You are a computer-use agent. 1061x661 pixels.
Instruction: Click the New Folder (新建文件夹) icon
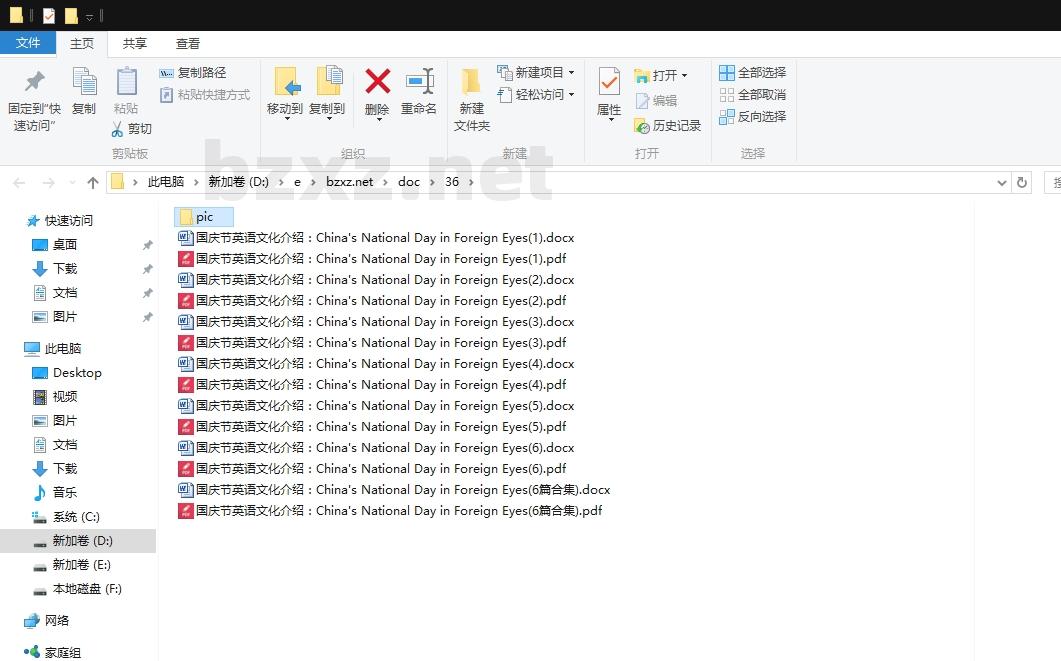[471, 81]
